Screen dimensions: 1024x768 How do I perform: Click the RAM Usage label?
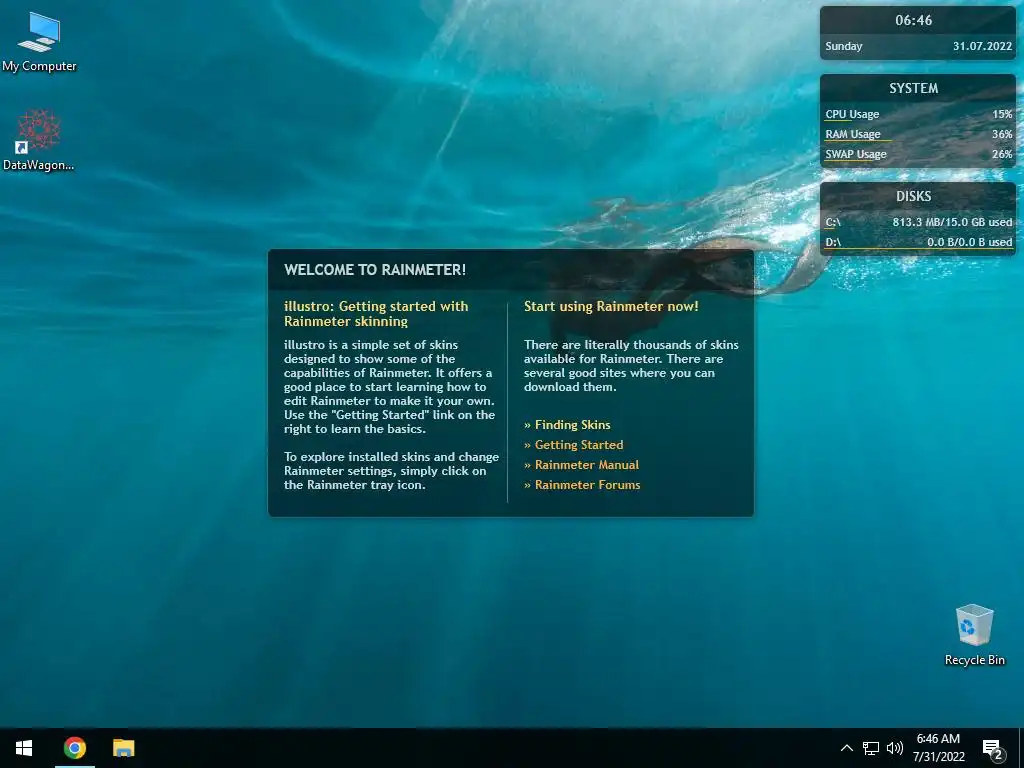pyautogui.click(x=853, y=135)
